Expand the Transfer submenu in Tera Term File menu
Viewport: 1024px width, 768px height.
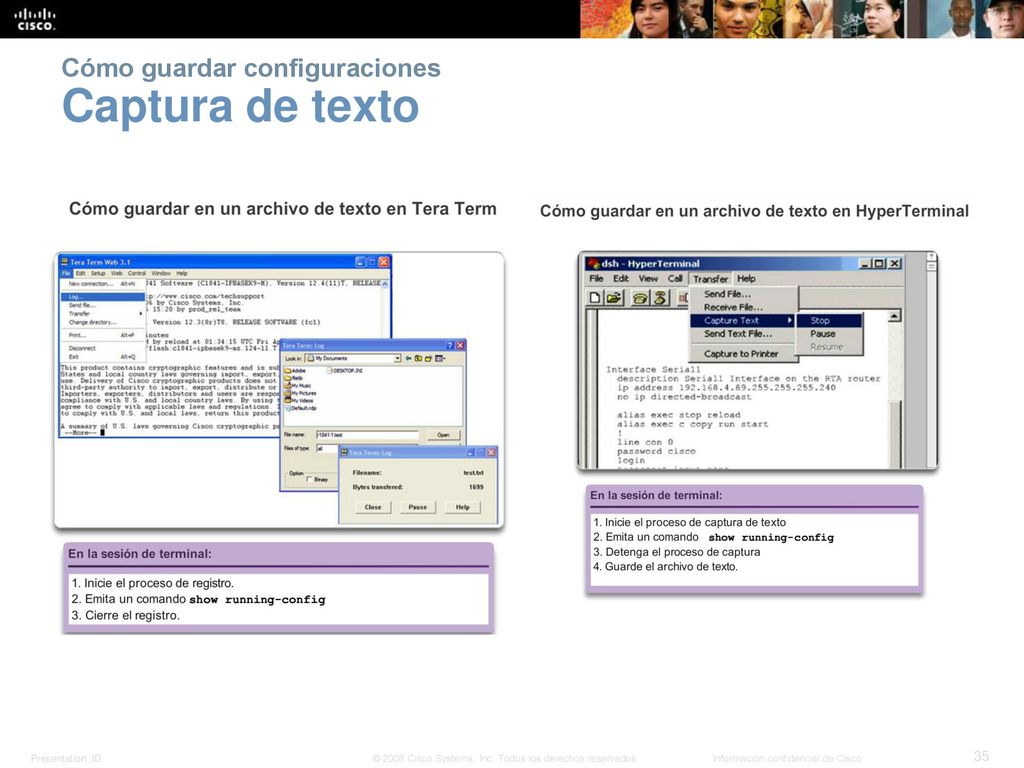[x=103, y=313]
